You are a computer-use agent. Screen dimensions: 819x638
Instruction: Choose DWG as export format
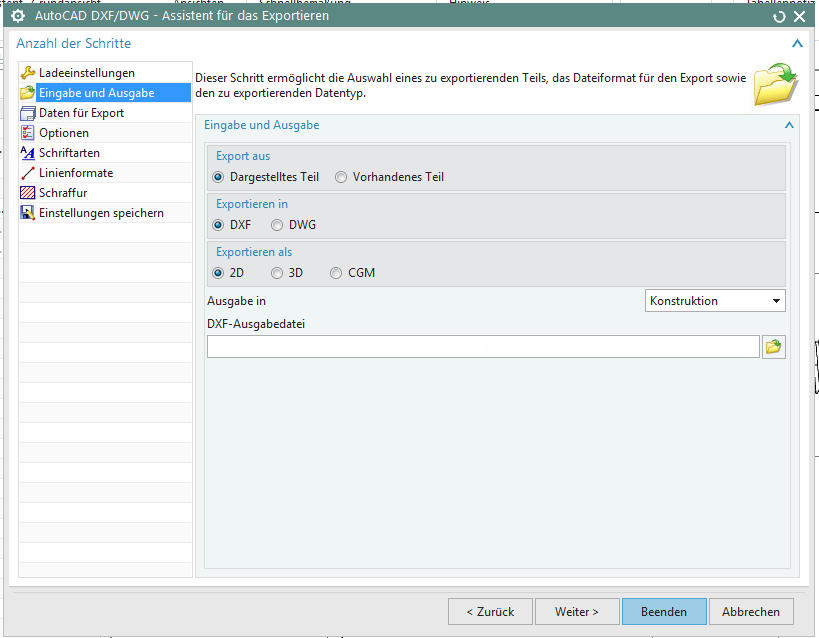pyautogui.click(x=277, y=225)
